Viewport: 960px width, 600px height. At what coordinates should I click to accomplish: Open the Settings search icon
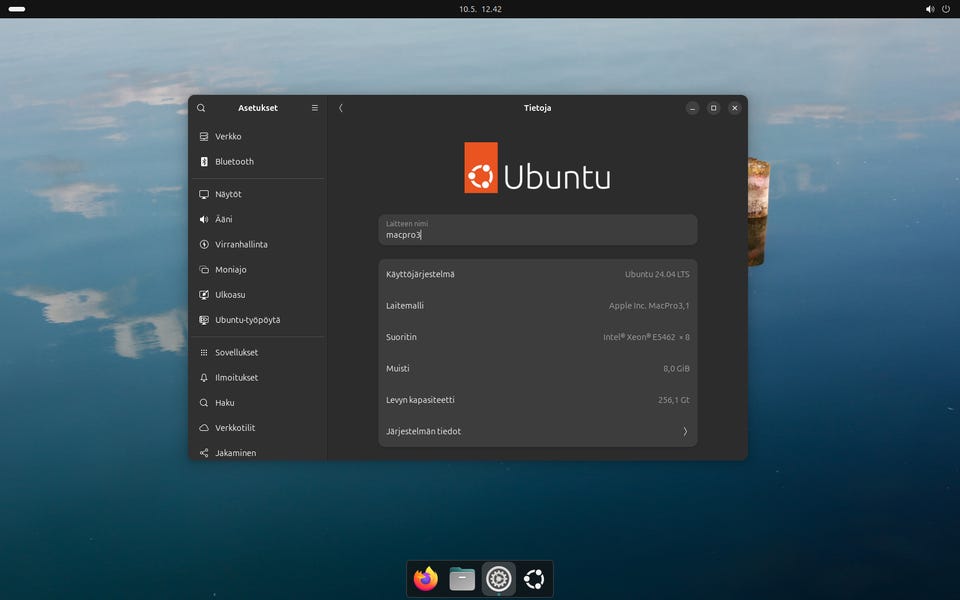pos(201,108)
